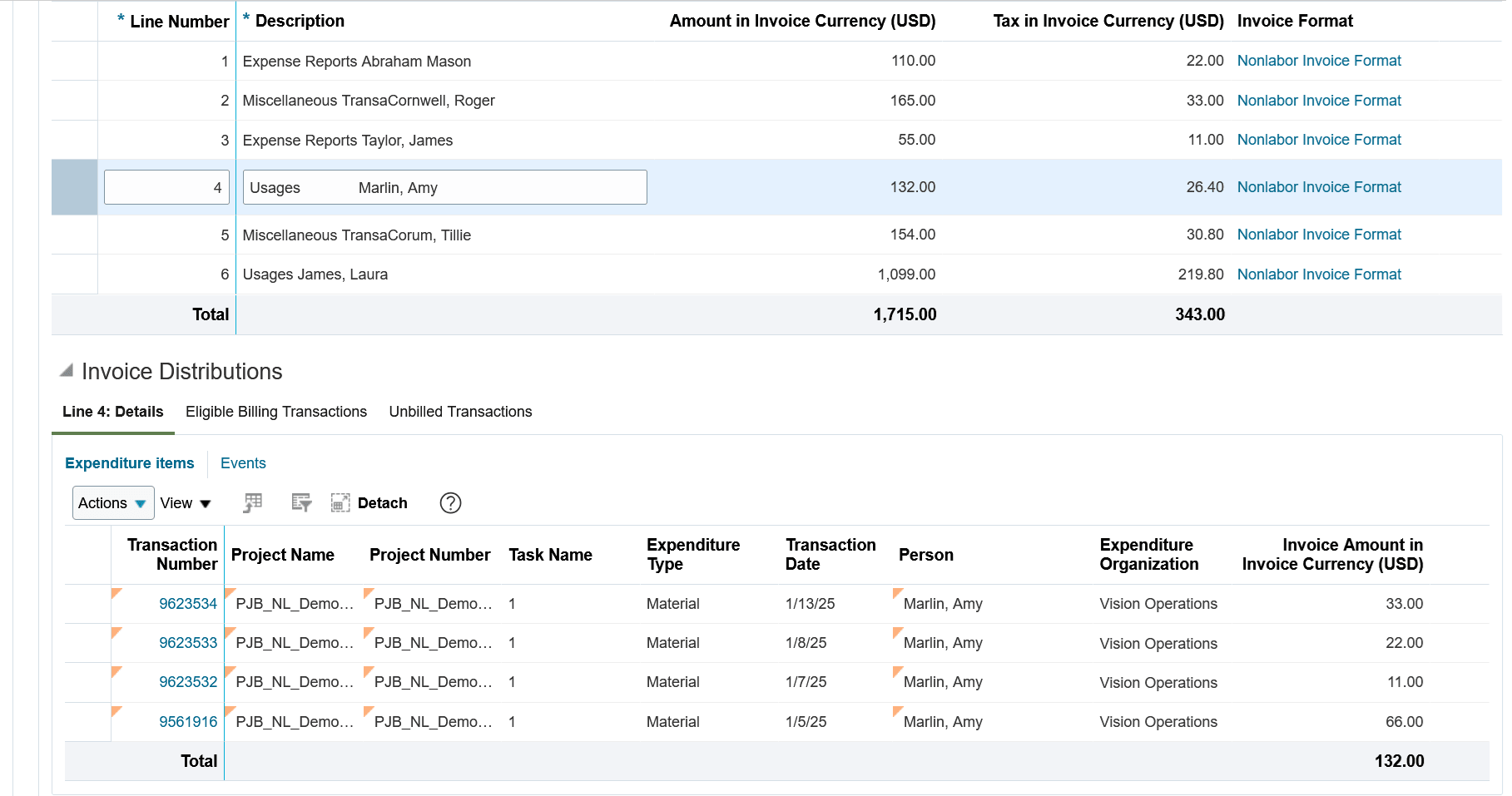The width and height of the screenshot is (1512, 796).
Task: Click Project Name cell for transaction 9623534
Action: click(x=295, y=604)
